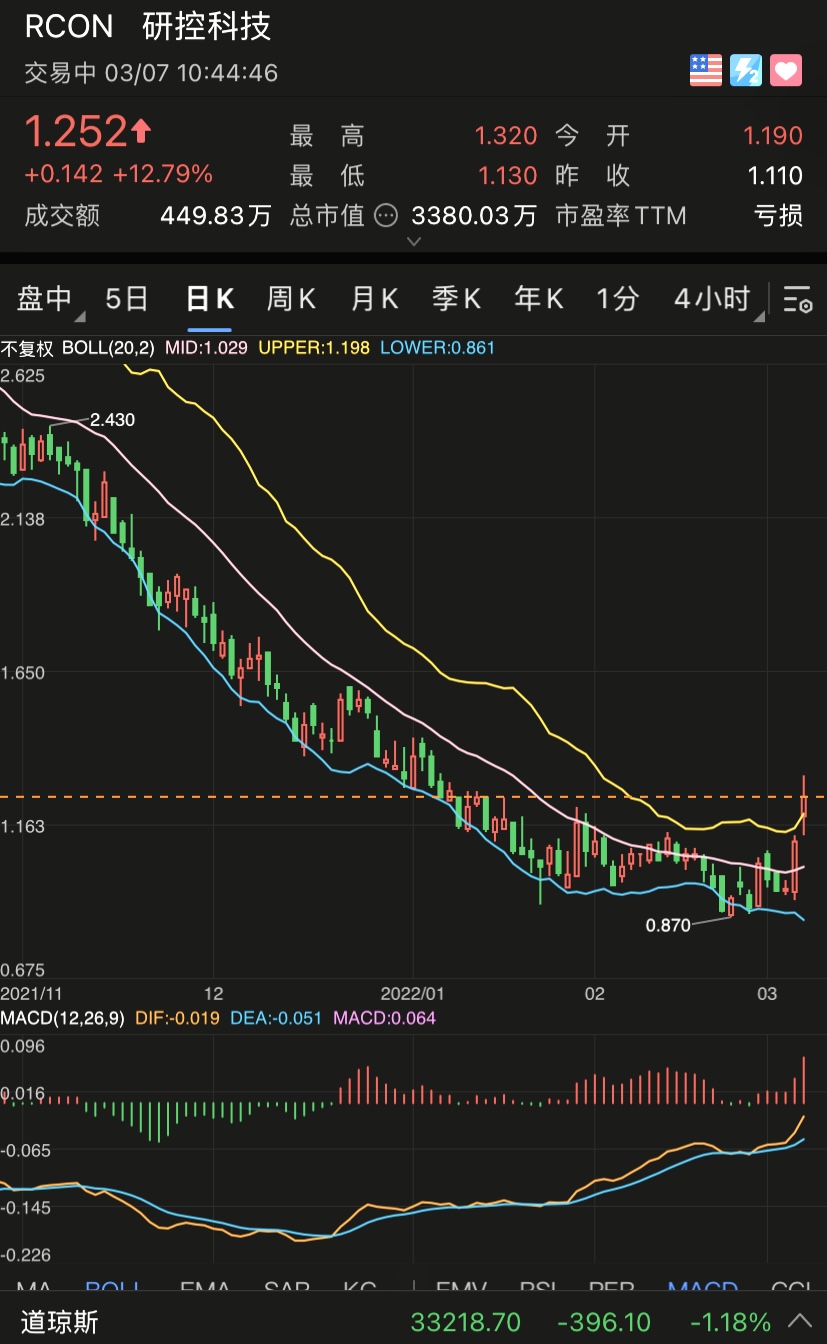Select the 1分 one-minute chart
Screen dimensions: 827x1344
coord(617,298)
